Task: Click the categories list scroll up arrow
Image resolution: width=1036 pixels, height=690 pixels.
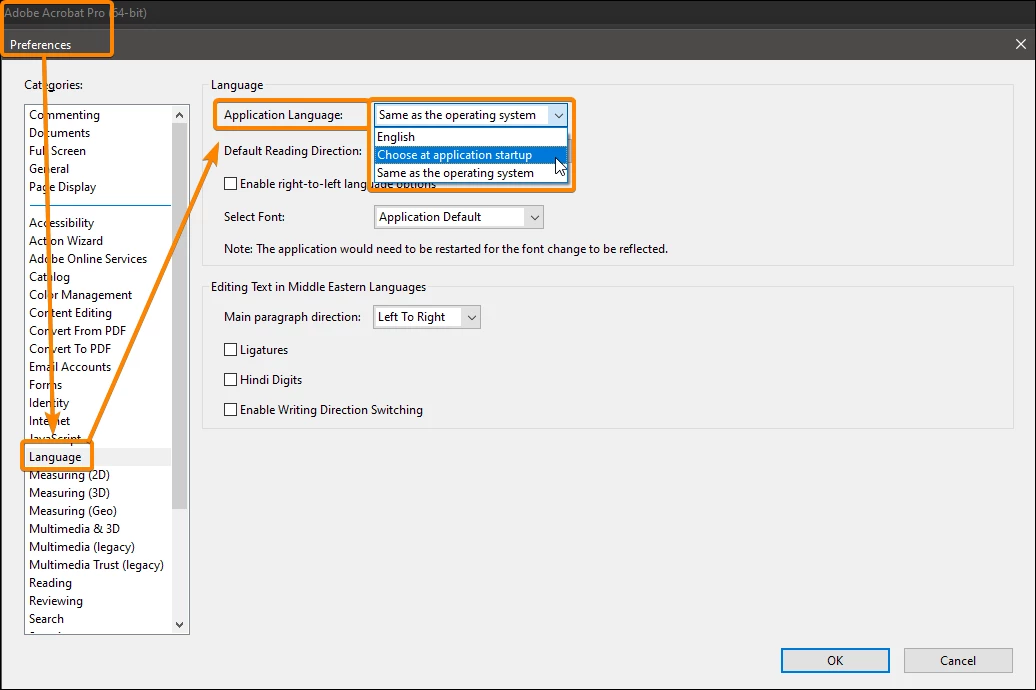Action: pyautogui.click(x=180, y=115)
